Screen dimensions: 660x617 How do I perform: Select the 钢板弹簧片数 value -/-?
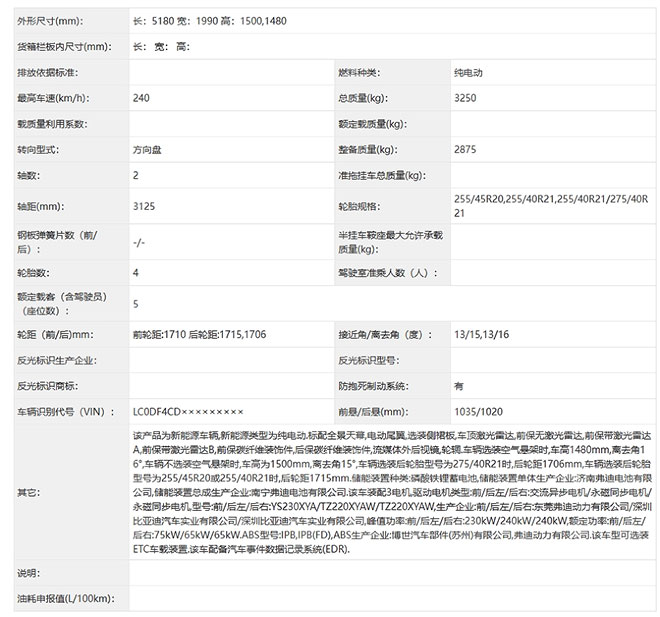(138, 242)
